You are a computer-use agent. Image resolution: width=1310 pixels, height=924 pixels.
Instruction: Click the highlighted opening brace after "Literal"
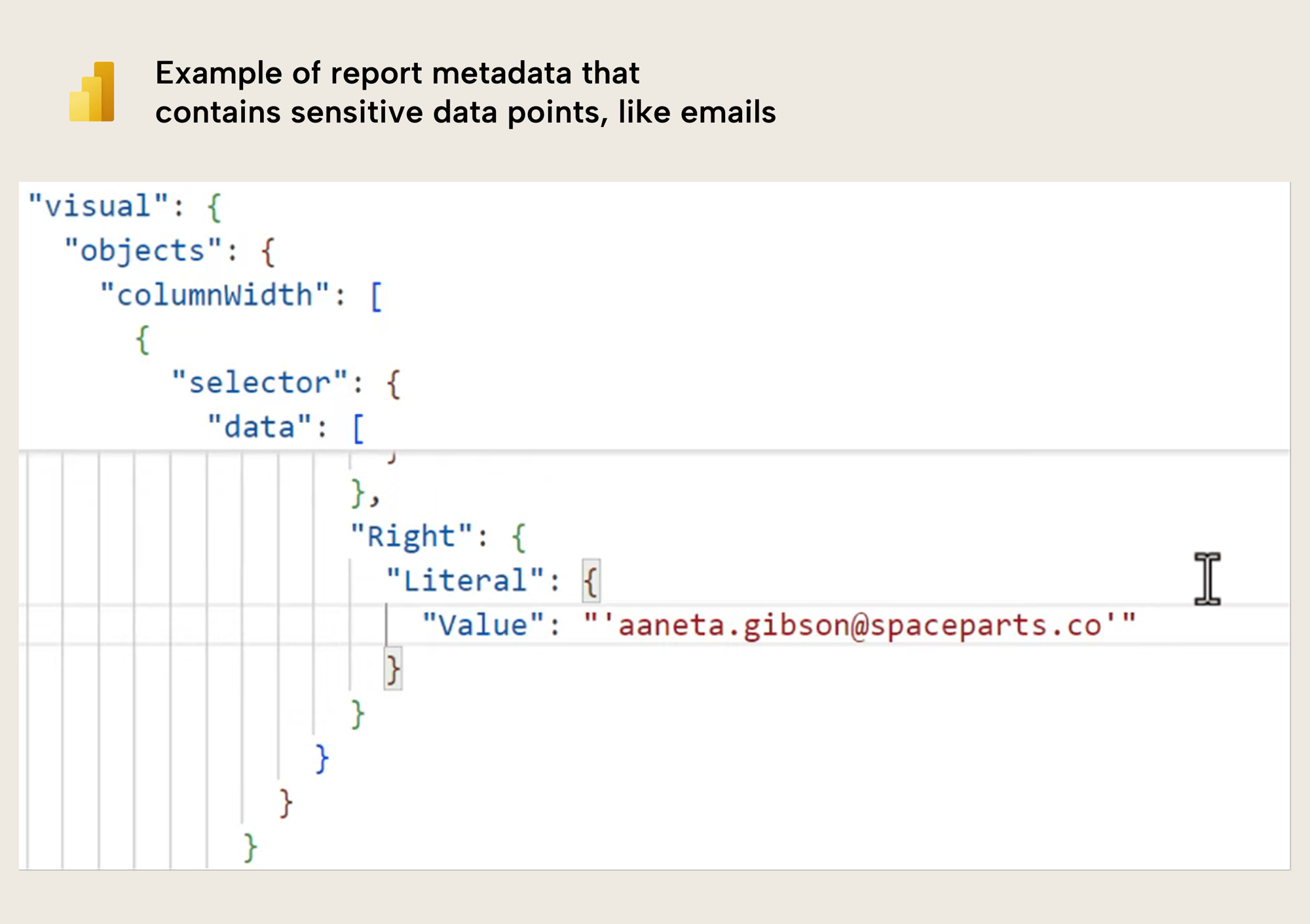pos(591,582)
